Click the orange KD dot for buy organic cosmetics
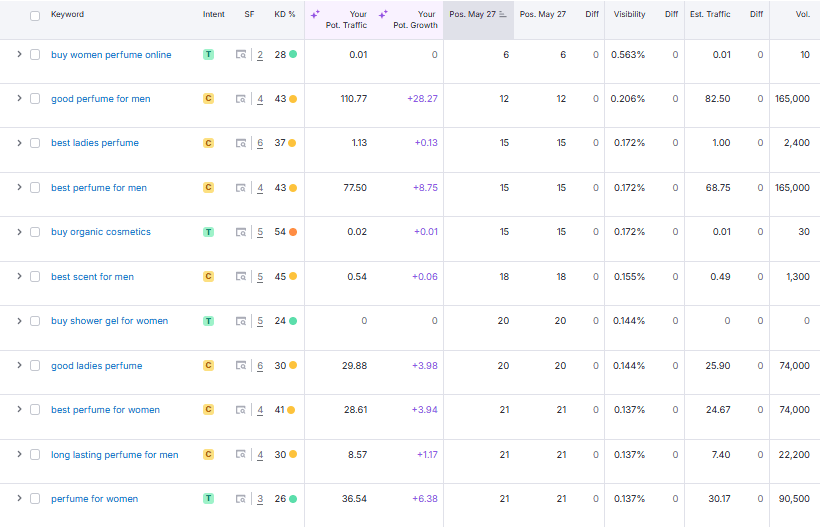 coord(293,232)
